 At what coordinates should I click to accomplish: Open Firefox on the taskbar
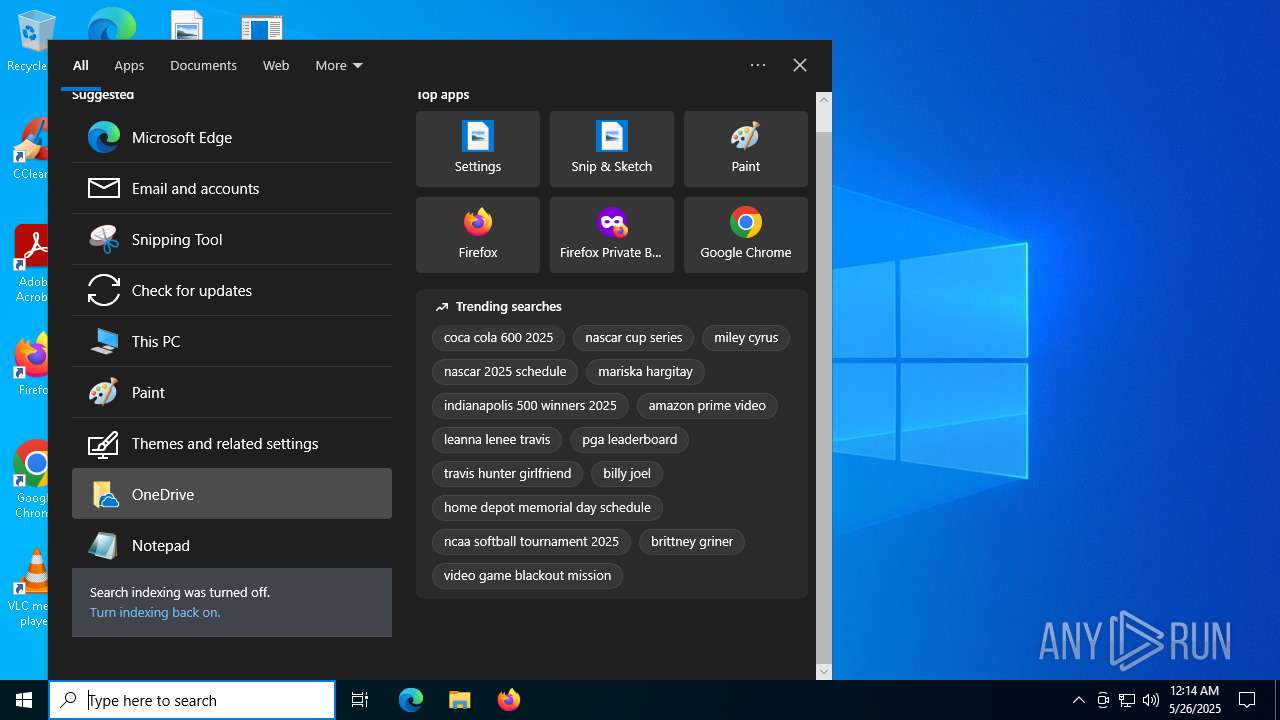pos(508,700)
